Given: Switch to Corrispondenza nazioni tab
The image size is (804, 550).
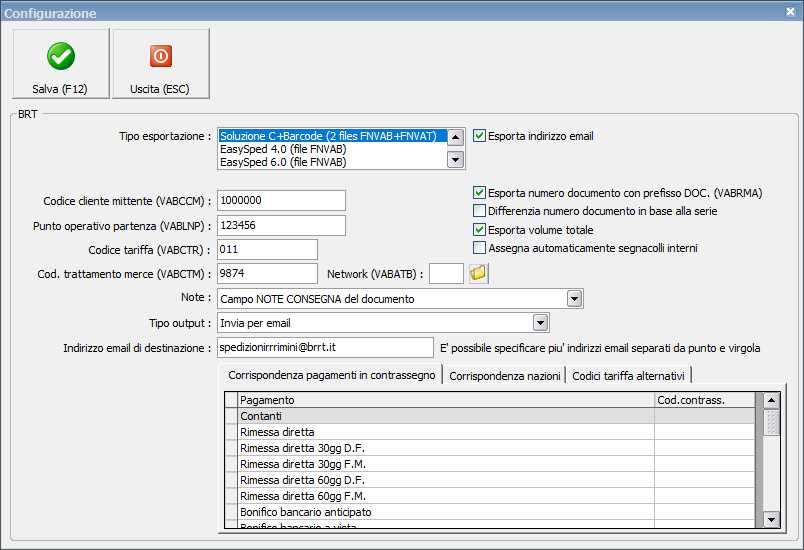Looking at the screenshot, I should 505,376.
